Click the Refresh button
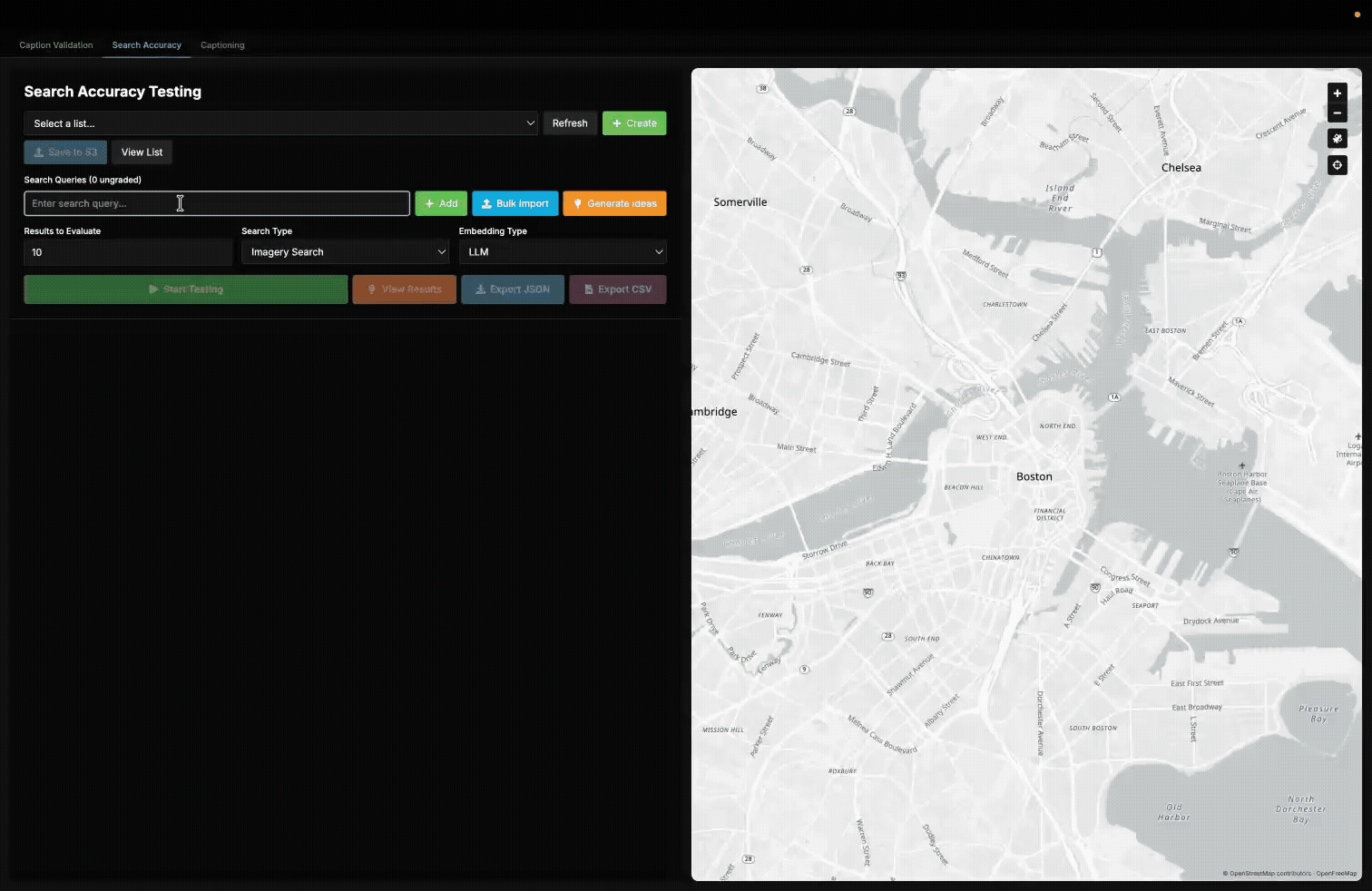 click(x=570, y=123)
